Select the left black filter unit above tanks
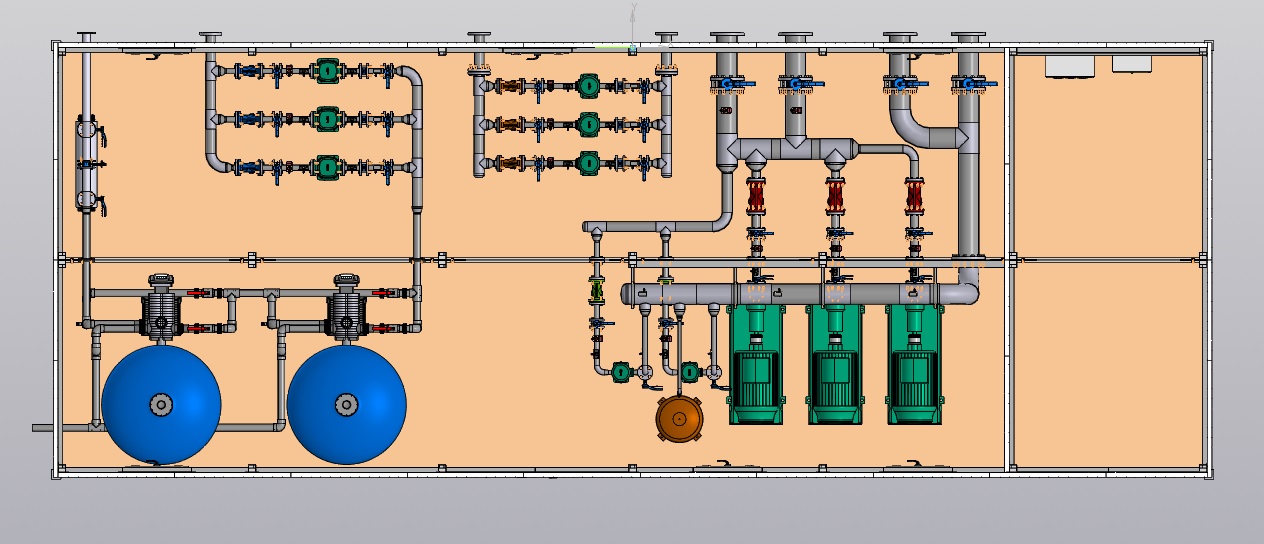Viewport: 1264px width, 544px height. (160, 308)
